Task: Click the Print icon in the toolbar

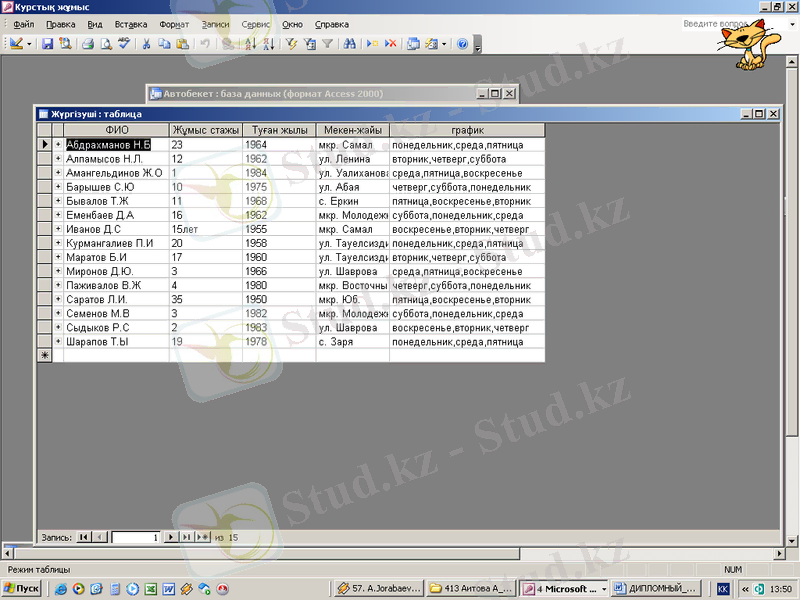Action: [x=88, y=44]
